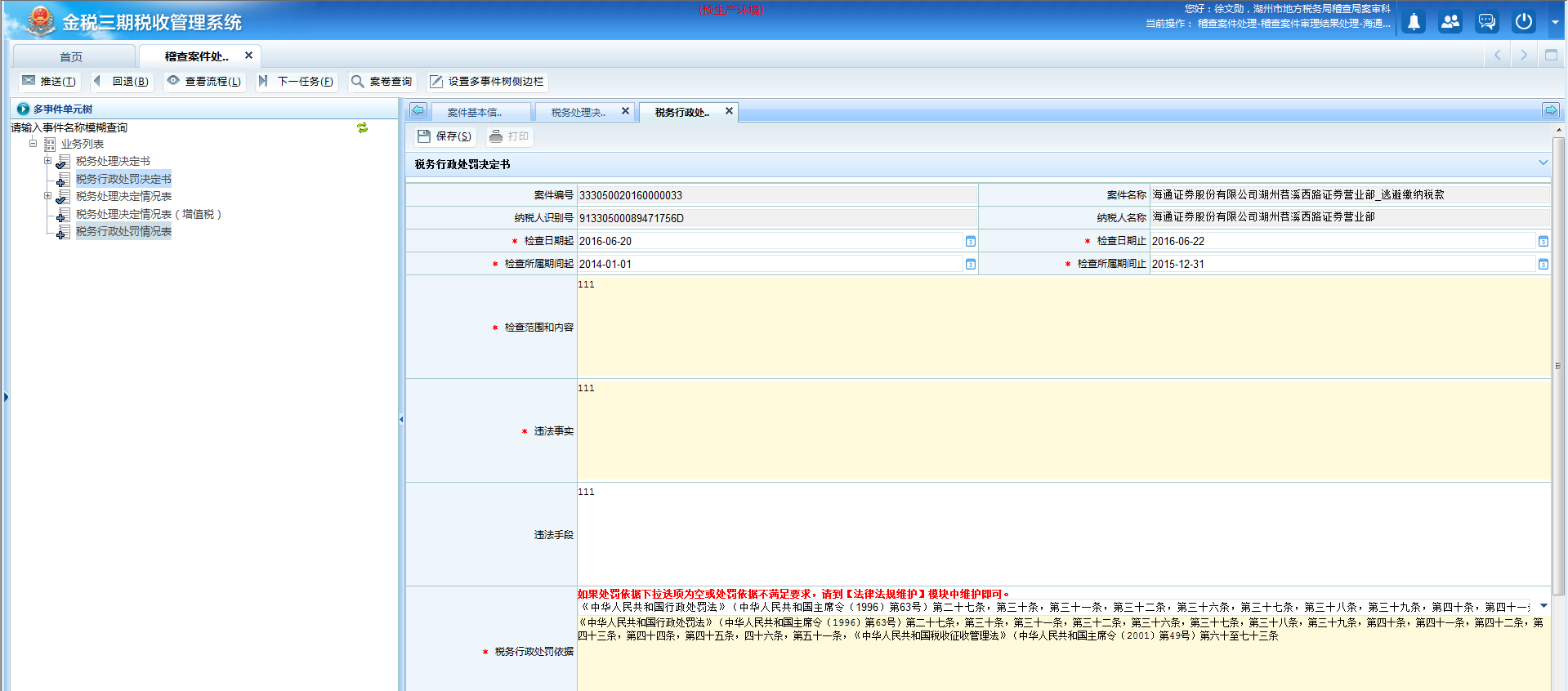Collapse left panel with splitter arrow
Image resolution: width=1568 pixels, height=691 pixels.
coord(401,420)
